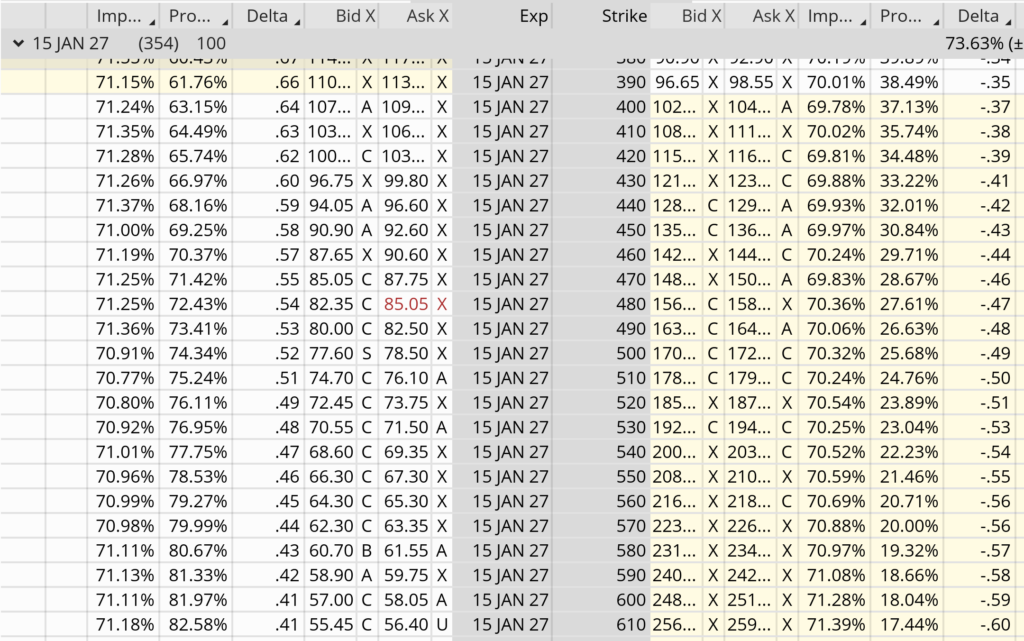Click call ask 56.40 at strike 610
The height and width of the screenshot is (641, 1024).
click(405, 622)
